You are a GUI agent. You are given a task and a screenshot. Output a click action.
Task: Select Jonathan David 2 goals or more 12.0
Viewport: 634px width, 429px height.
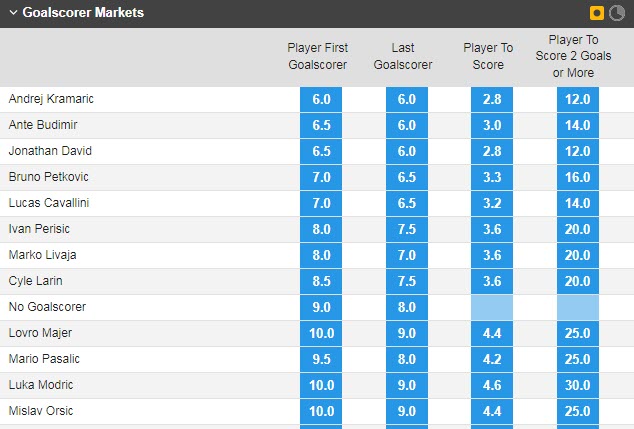tap(578, 151)
